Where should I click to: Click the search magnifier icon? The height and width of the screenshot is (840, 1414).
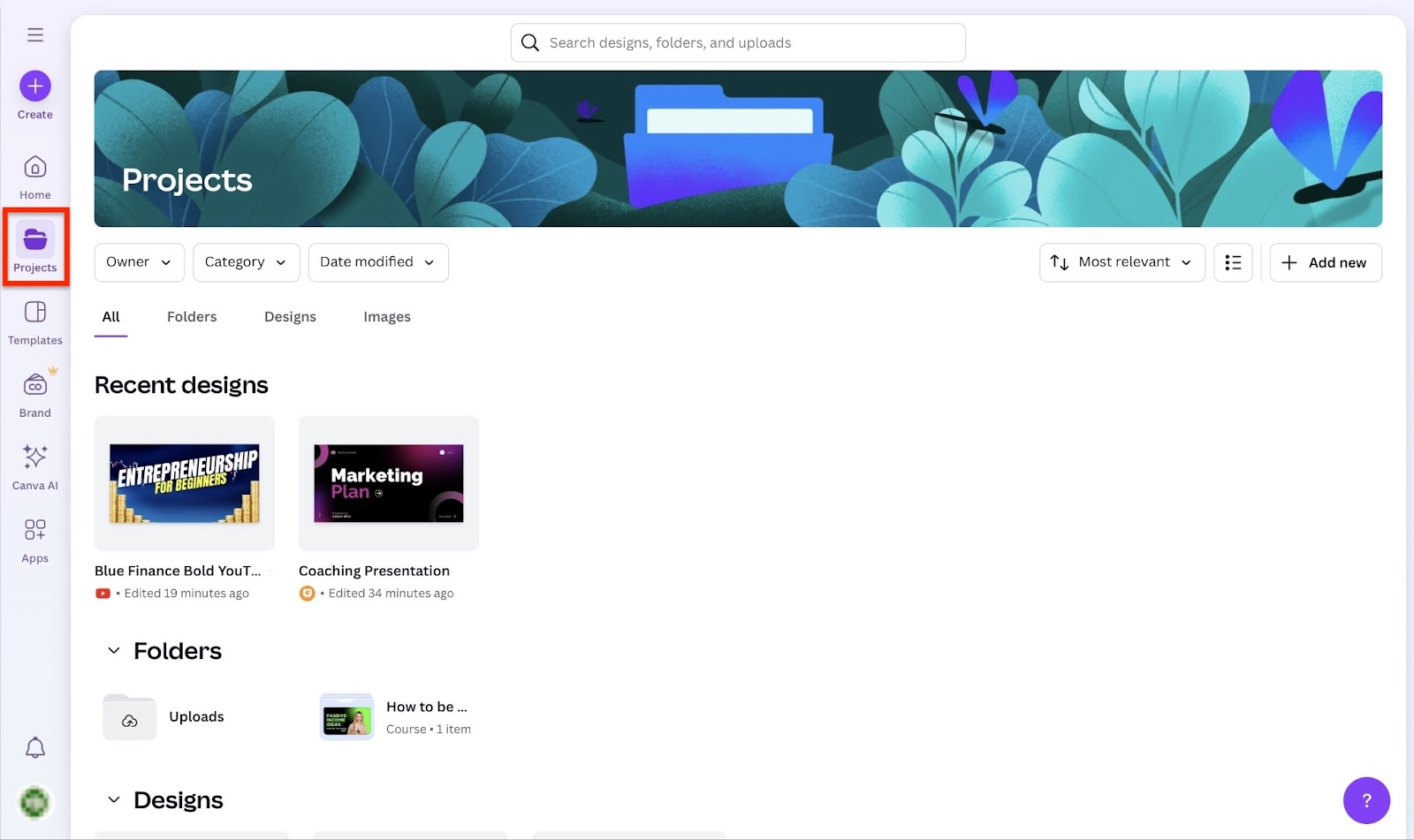tap(530, 42)
